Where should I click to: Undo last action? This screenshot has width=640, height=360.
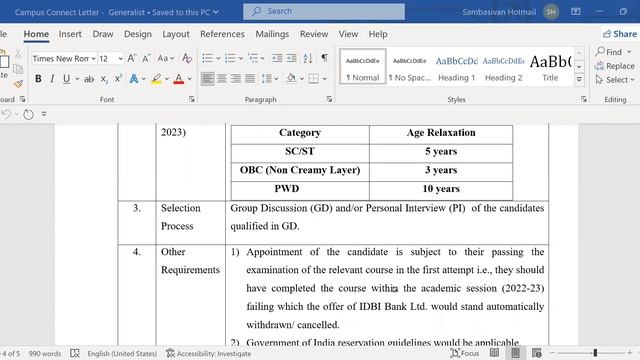[x=6, y=114]
